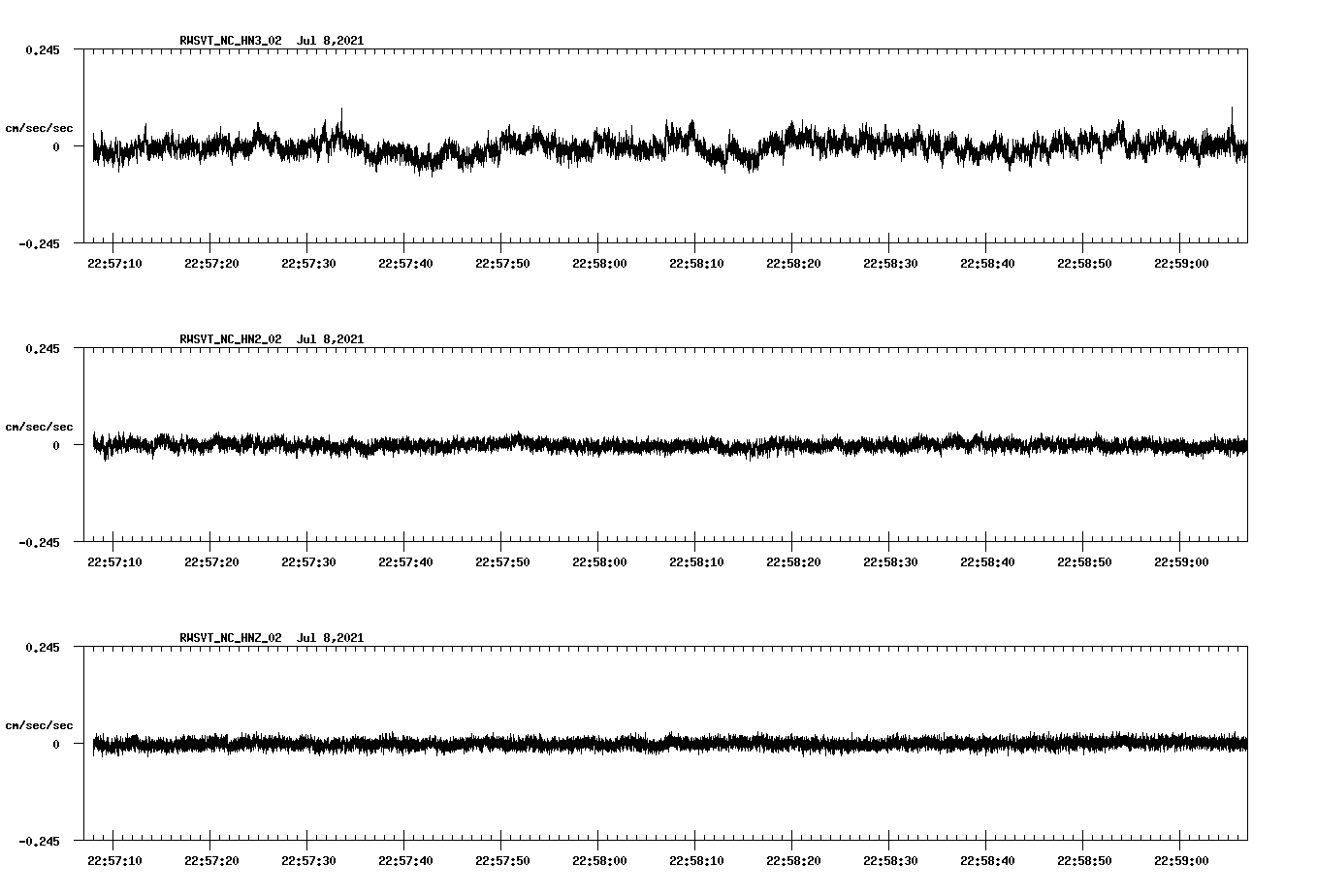
Task: Select 22:58:00 time label on HN3 plot
Action: (x=599, y=264)
